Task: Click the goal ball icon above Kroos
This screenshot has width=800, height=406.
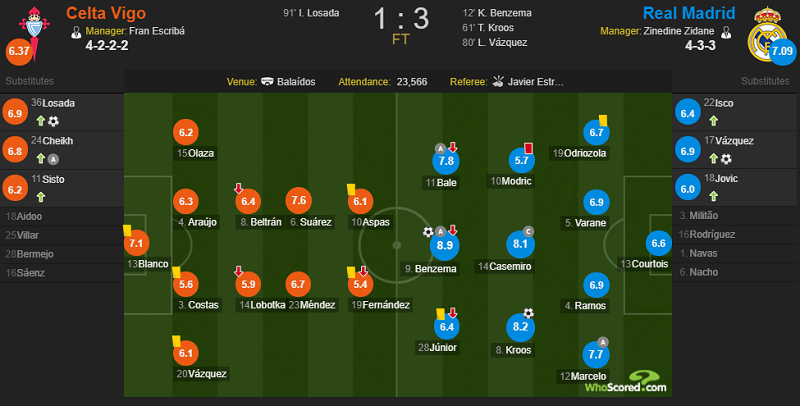Action: point(528,313)
